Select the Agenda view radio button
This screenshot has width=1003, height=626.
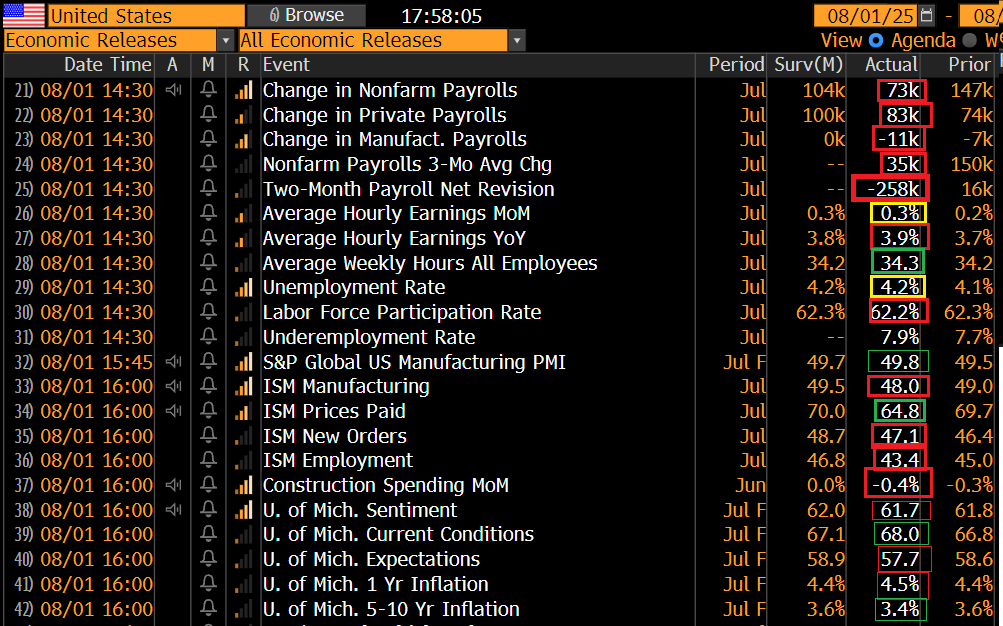click(876, 40)
